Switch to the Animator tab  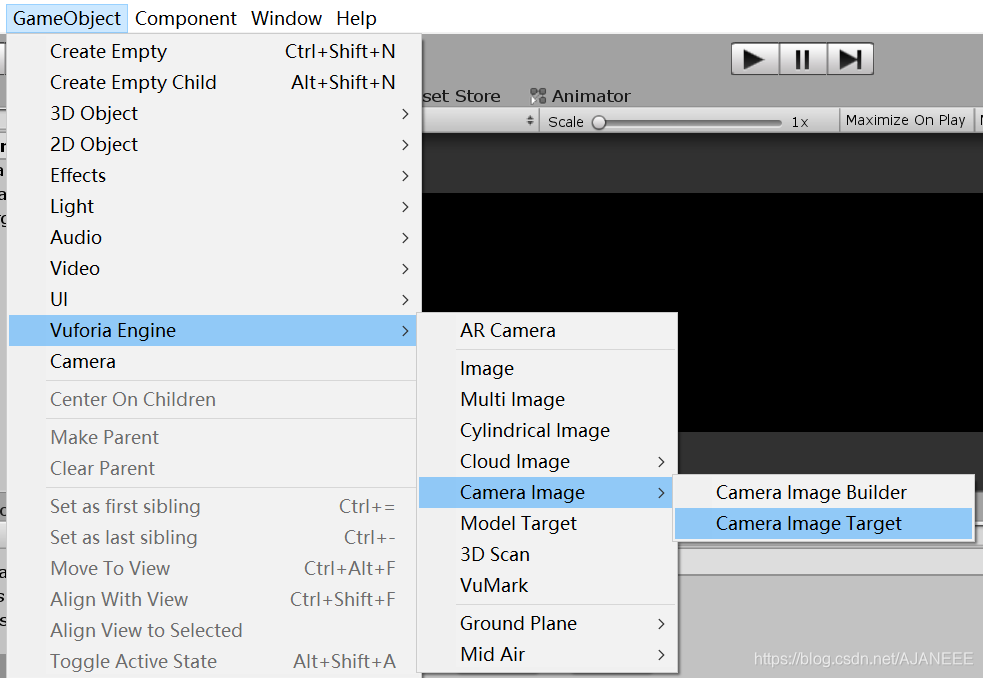pos(580,96)
